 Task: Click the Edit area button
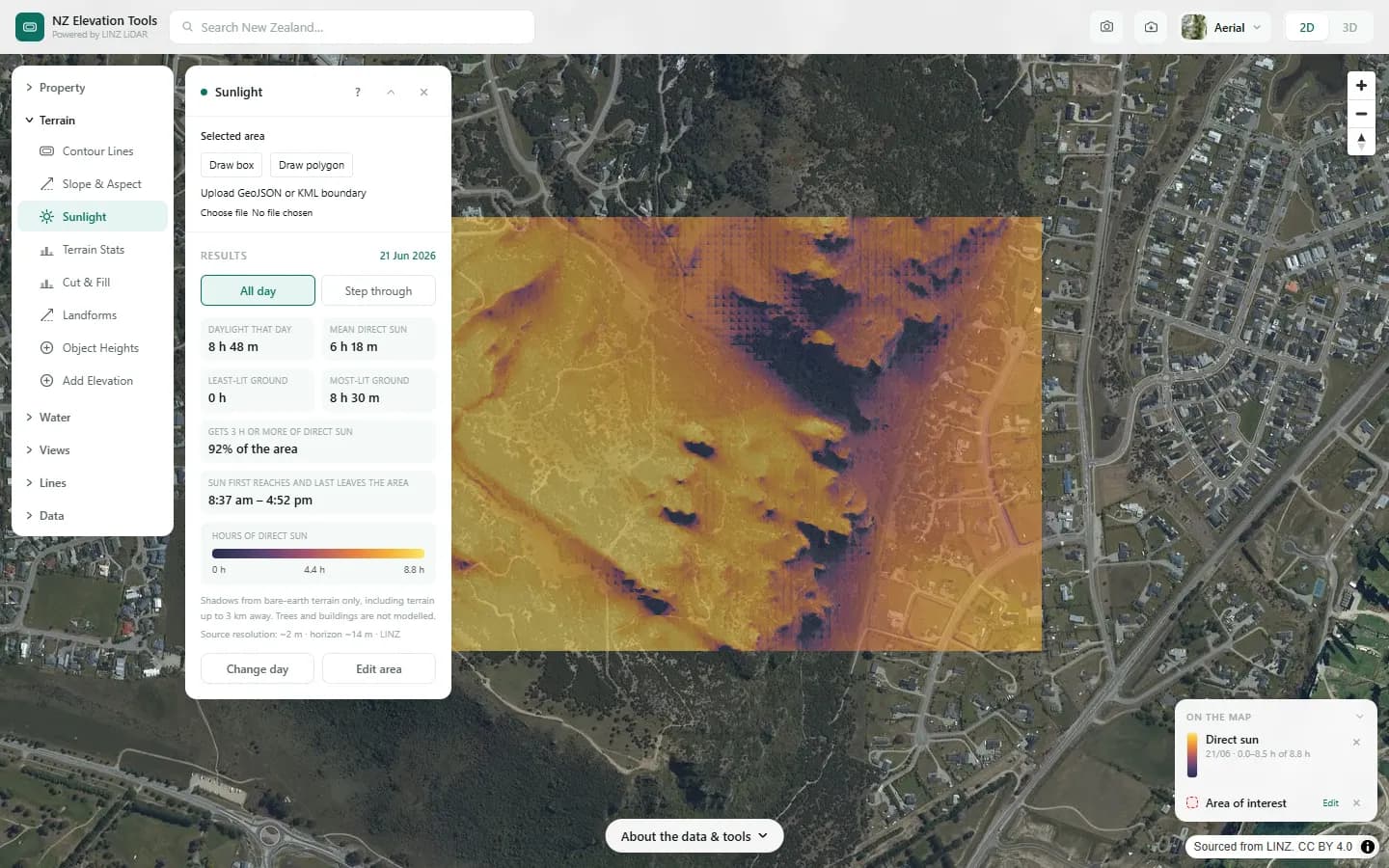379,668
